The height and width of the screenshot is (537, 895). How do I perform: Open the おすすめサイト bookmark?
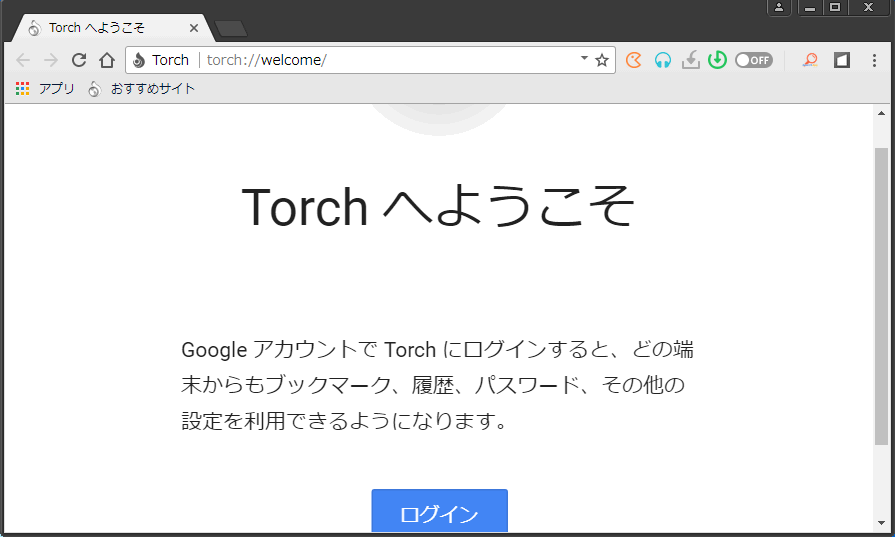click(x=152, y=89)
